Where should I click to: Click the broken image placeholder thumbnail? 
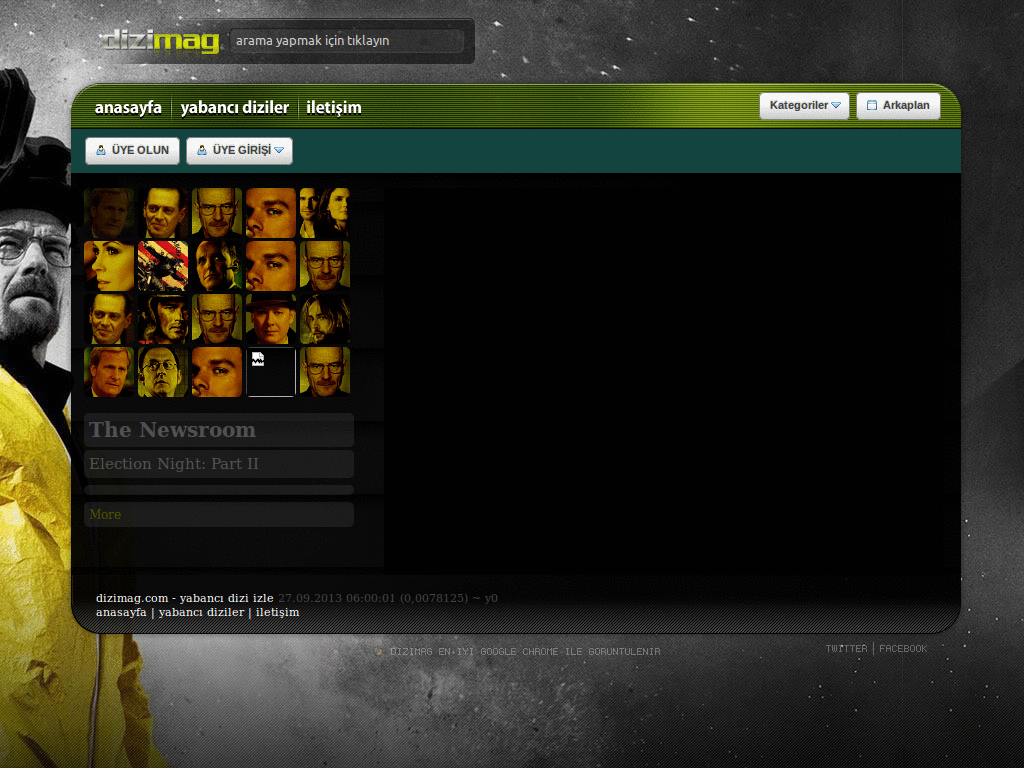pyautogui.click(x=270, y=372)
